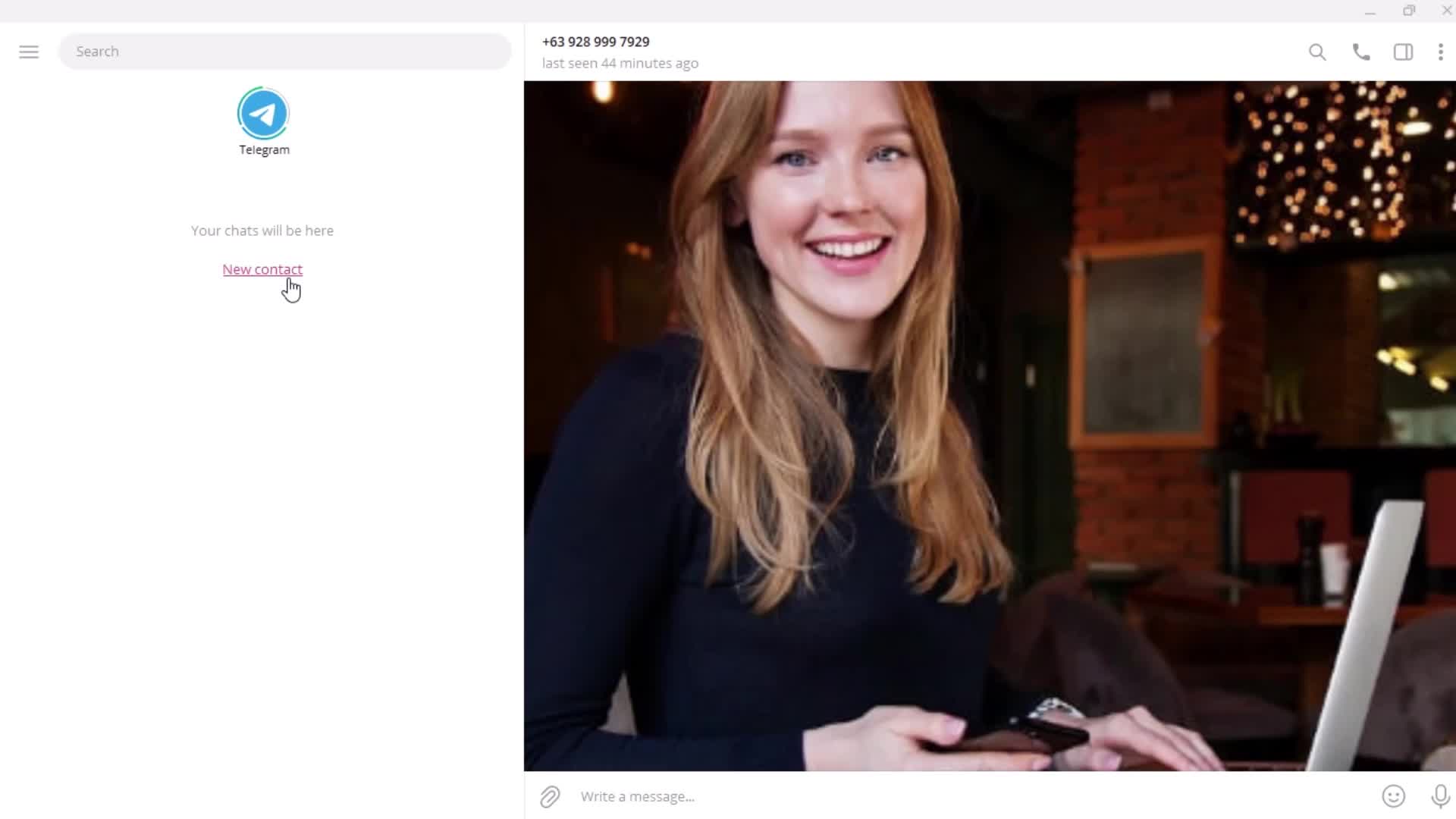The height and width of the screenshot is (819, 1456).
Task: Select the last seen status text
Action: [x=619, y=63]
